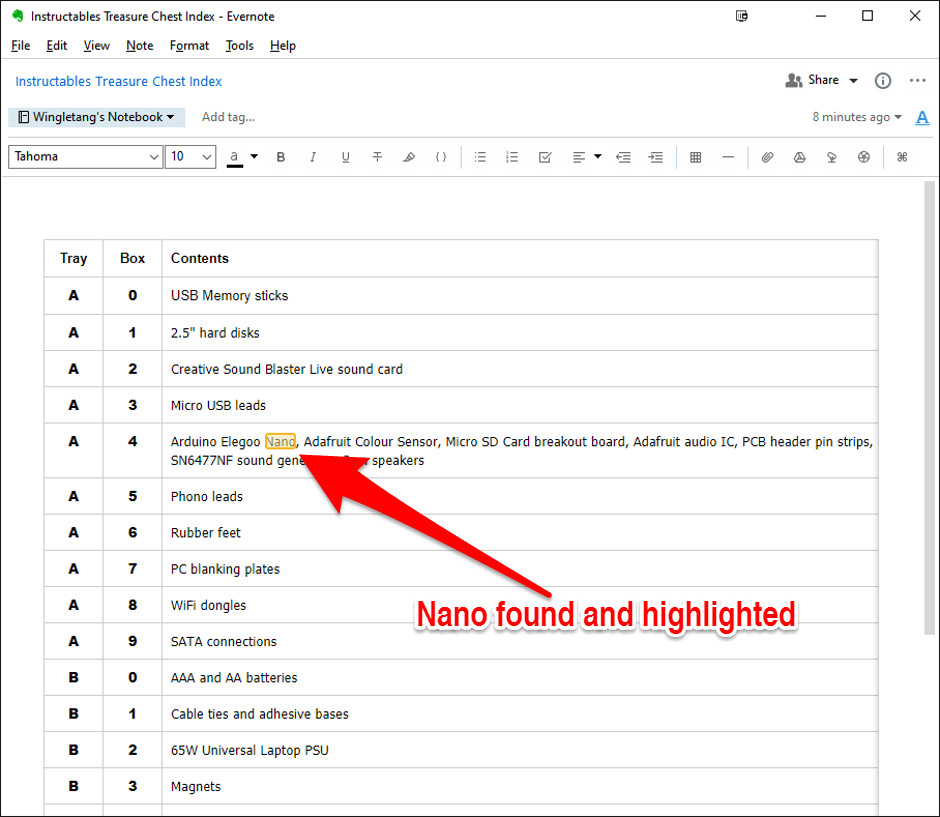
Task: Insert a table
Action: click(695, 157)
